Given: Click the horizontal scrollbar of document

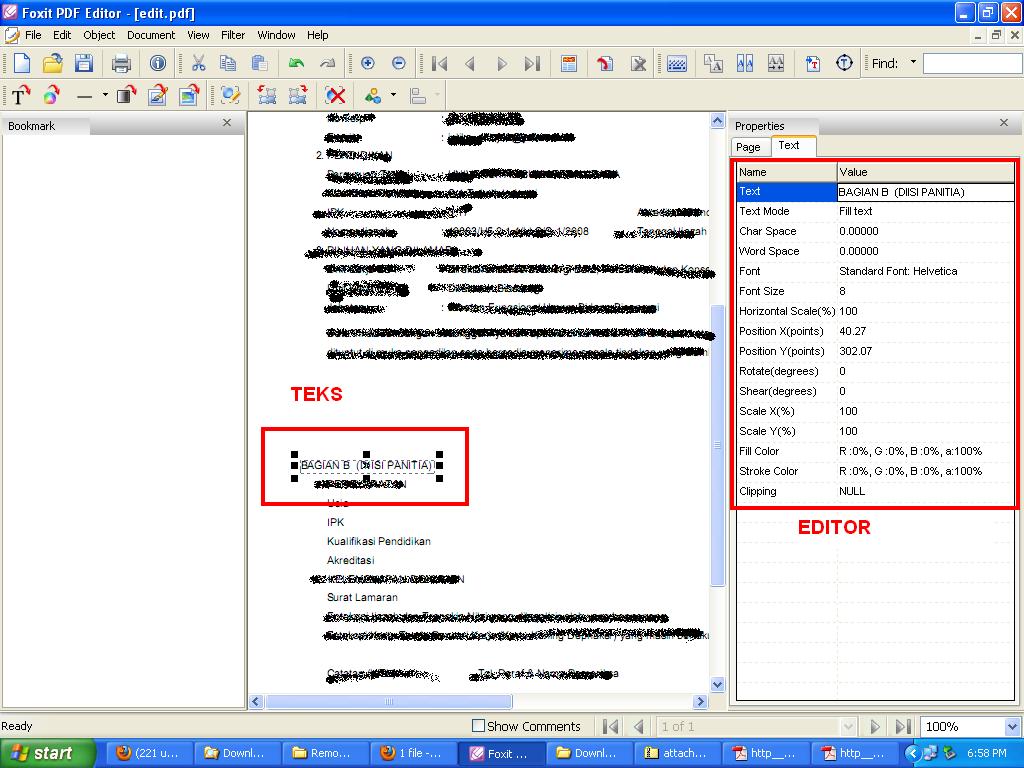Looking at the screenshot, I should [x=389, y=701].
